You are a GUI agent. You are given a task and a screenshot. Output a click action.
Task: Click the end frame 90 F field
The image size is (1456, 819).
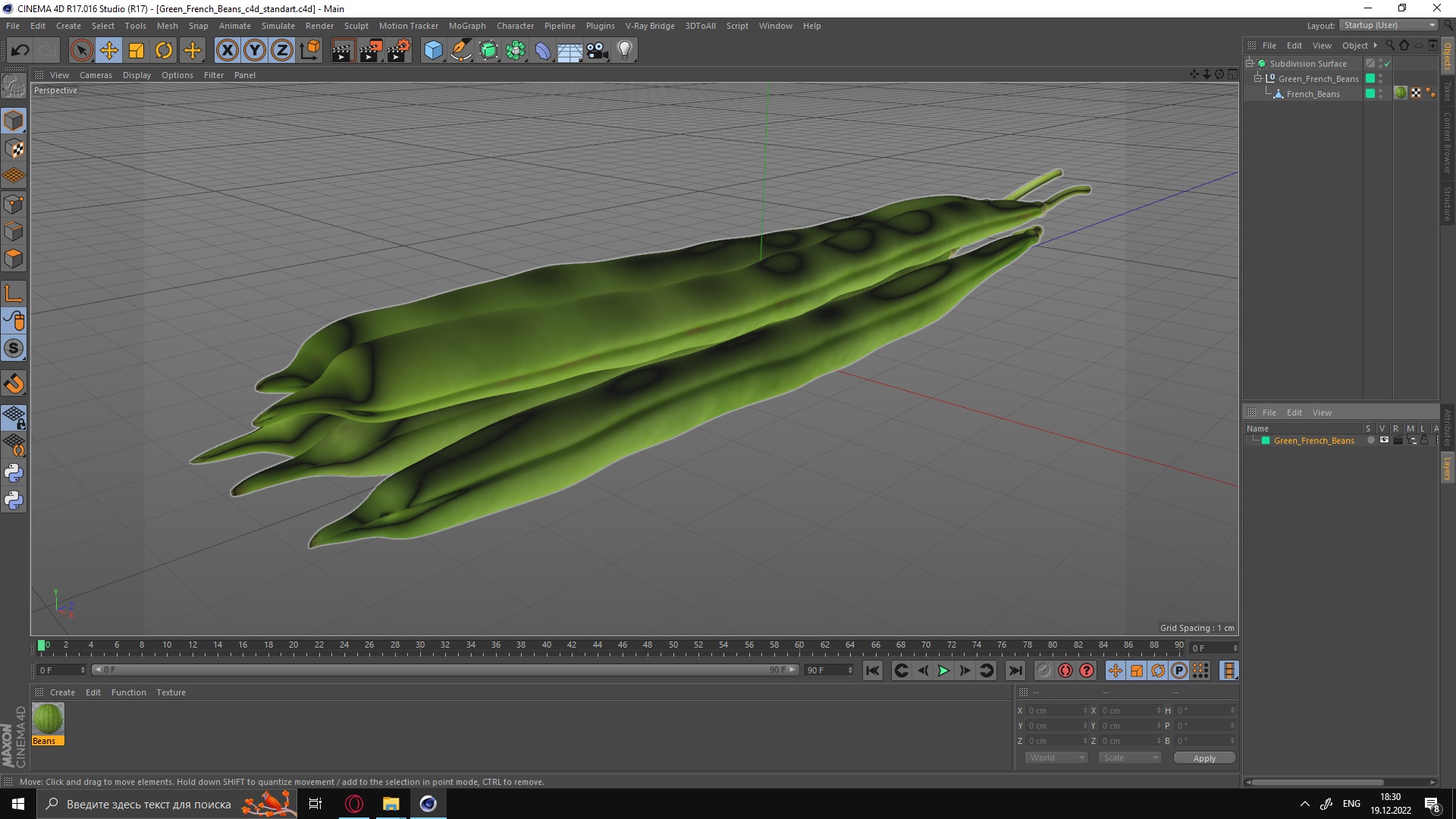tap(829, 670)
